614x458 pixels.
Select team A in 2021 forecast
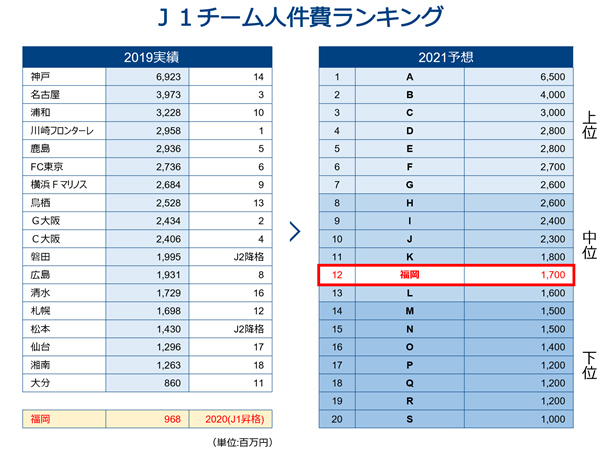[410, 77]
